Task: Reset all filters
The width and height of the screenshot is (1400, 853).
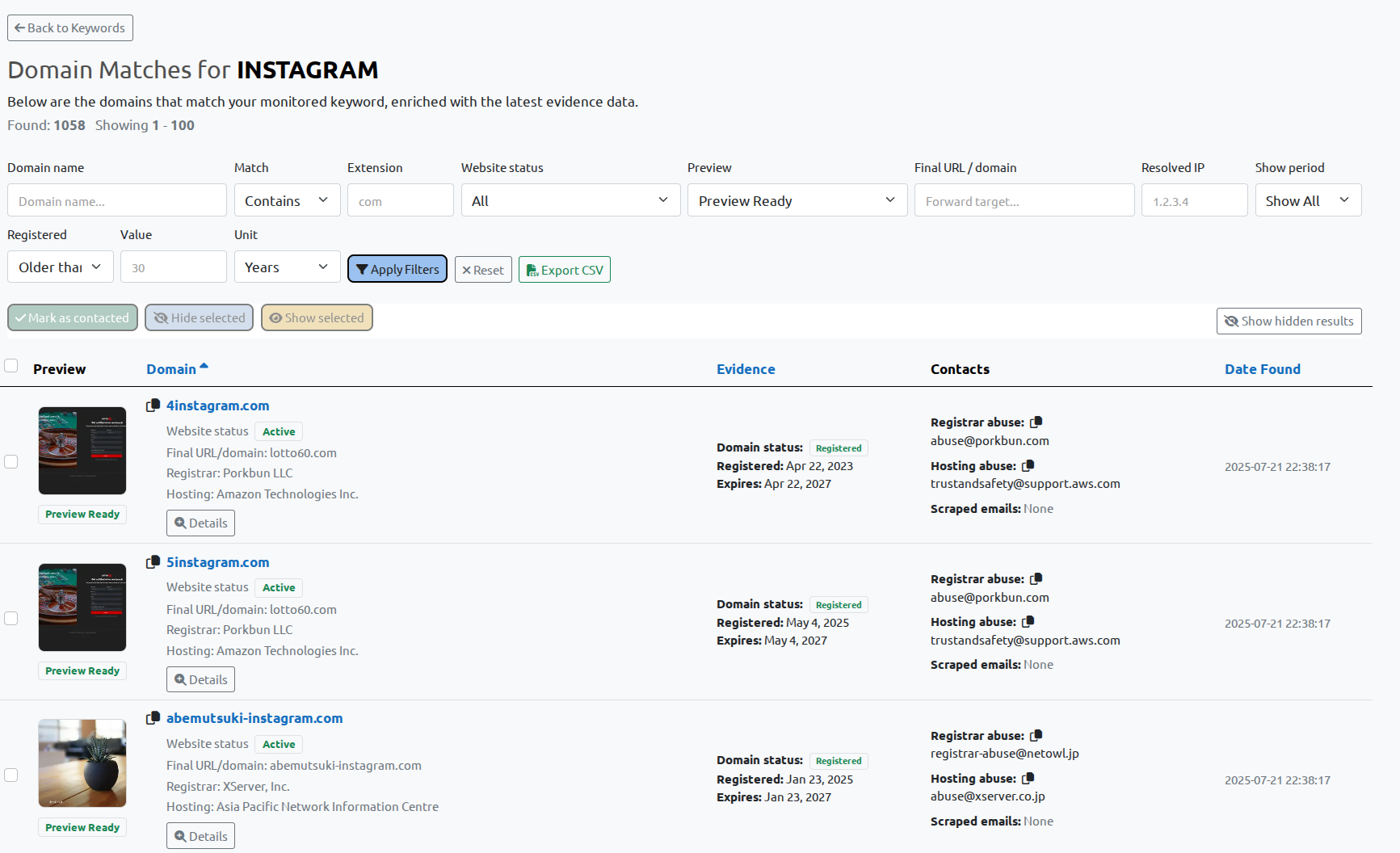Action: [483, 270]
